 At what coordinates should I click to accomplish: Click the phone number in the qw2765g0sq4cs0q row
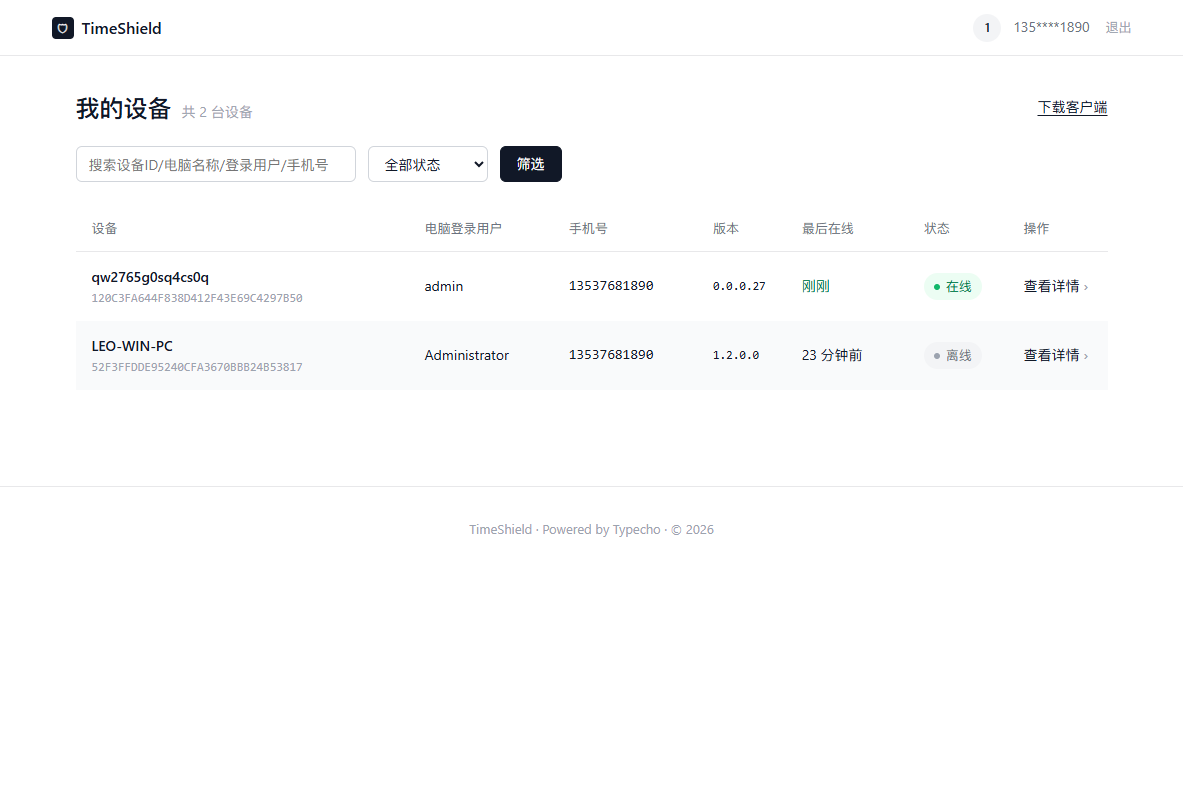[611, 286]
